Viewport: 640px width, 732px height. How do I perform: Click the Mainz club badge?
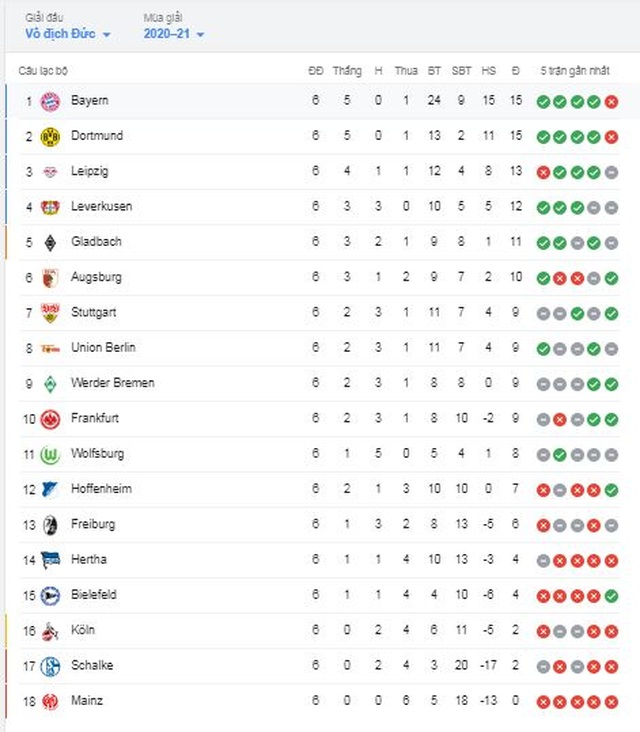50,701
